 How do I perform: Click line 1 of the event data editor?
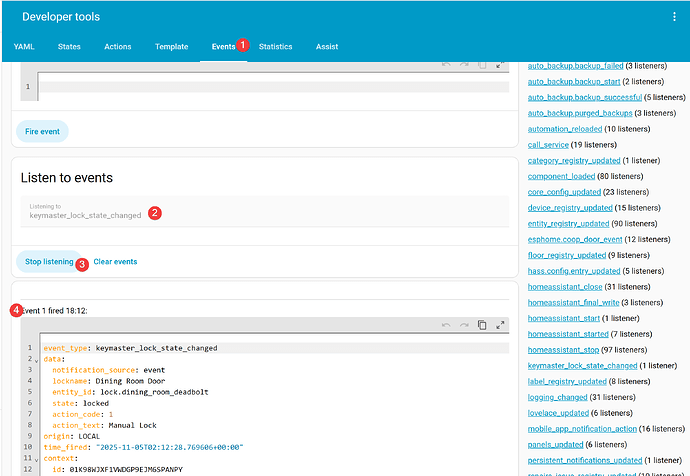pyautogui.click(x=274, y=87)
